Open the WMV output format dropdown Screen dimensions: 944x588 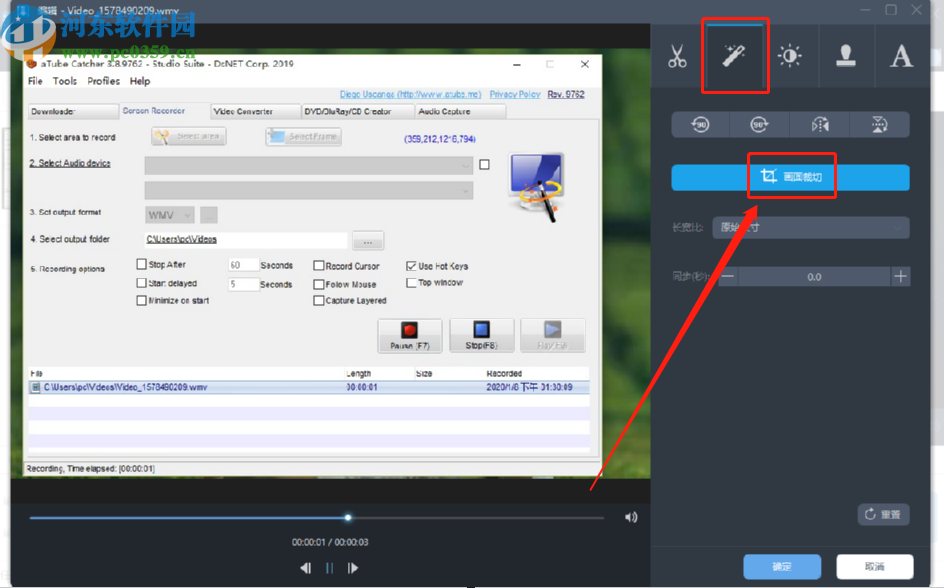[170, 215]
